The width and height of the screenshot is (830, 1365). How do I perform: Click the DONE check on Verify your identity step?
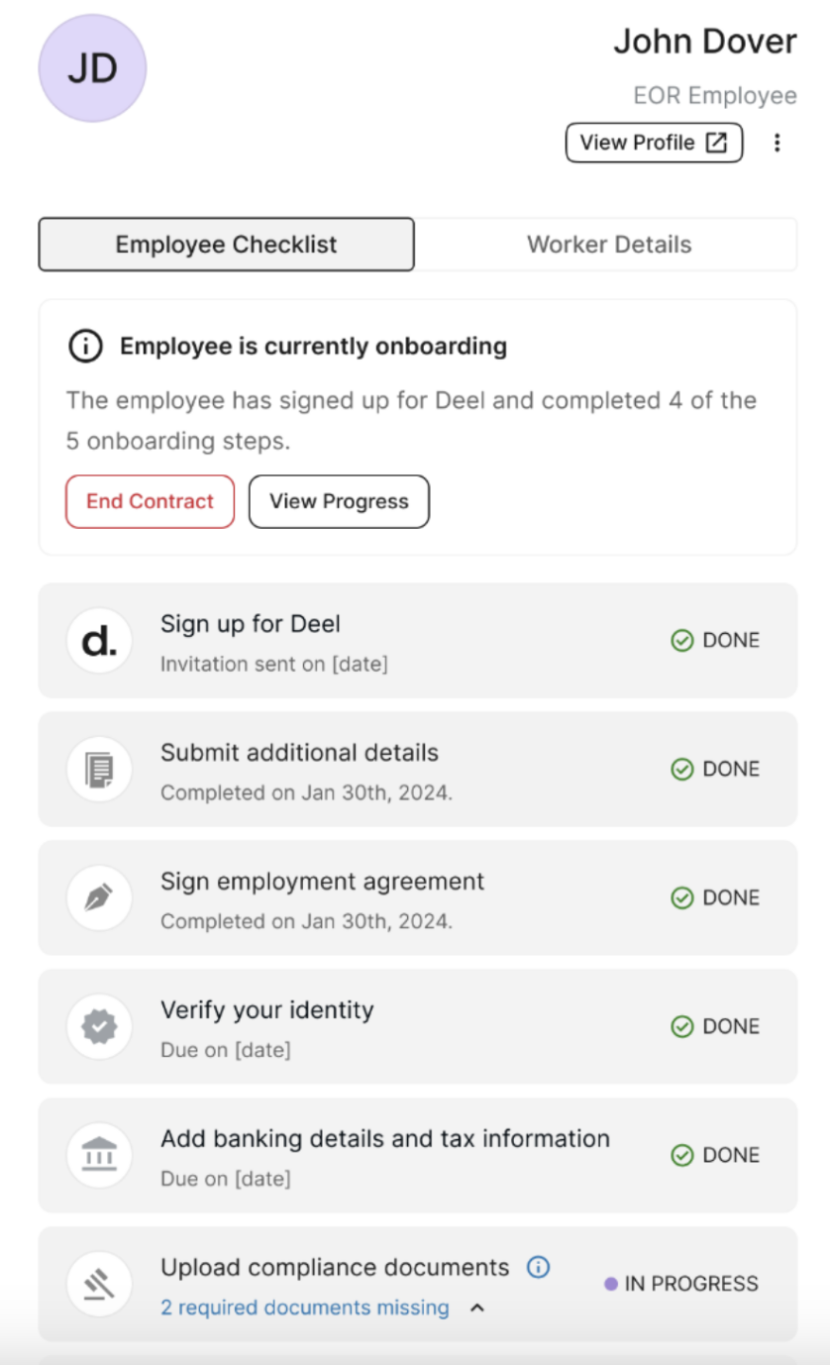(682, 1027)
